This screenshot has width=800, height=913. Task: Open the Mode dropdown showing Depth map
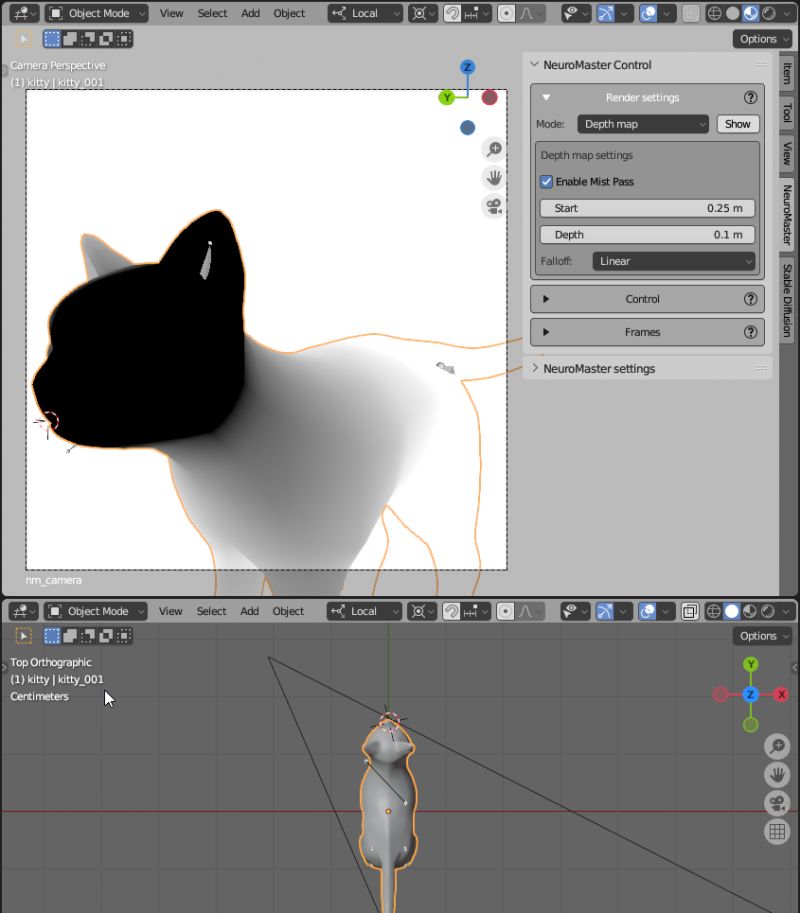(x=643, y=124)
